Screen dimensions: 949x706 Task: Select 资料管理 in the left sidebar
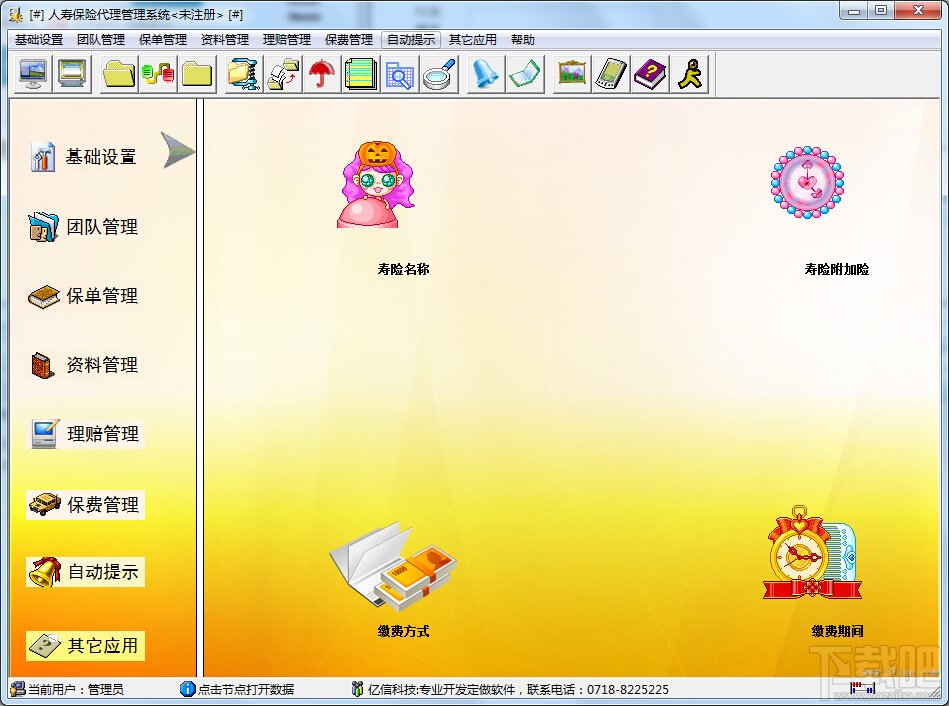pos(84,365)
